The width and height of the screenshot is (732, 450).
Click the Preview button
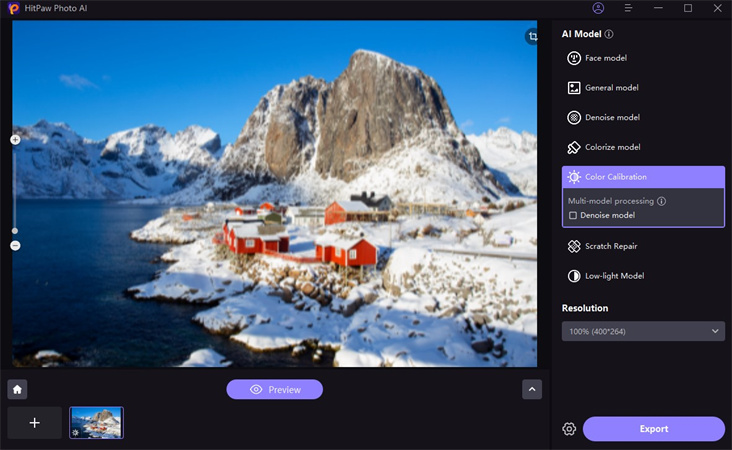click(274, 389)
